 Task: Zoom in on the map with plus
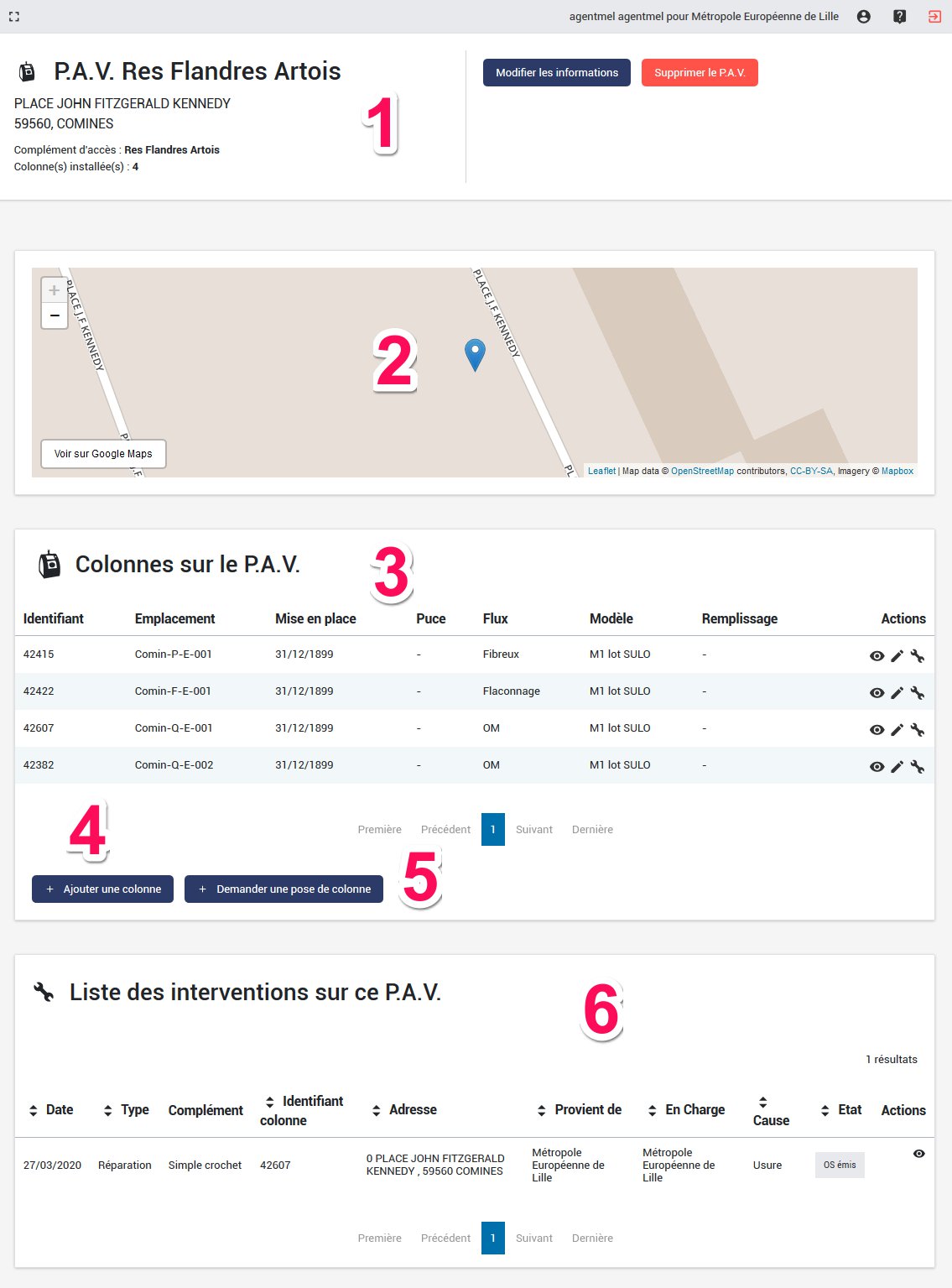click(55, 290)
